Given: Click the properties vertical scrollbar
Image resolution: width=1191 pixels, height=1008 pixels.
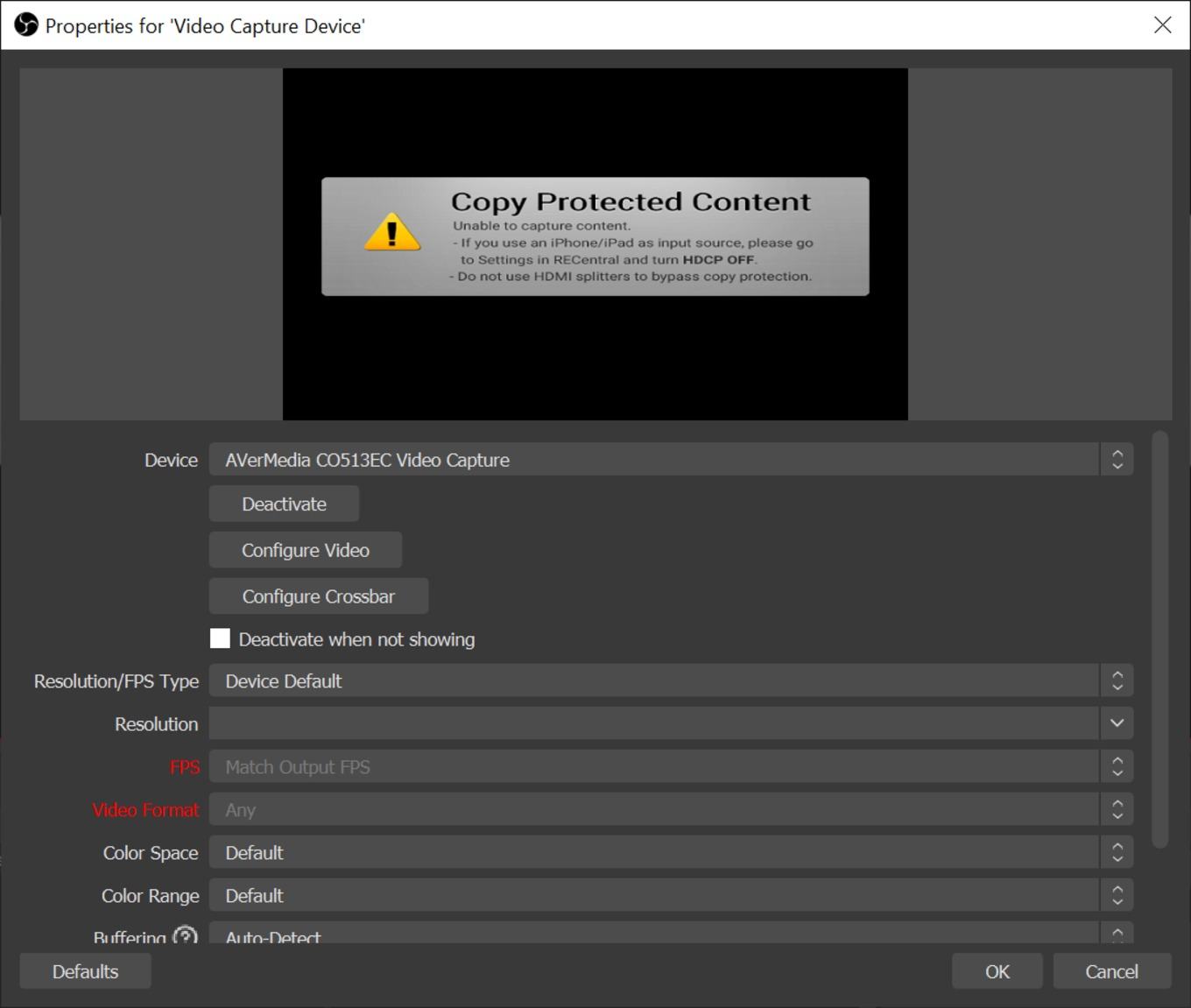Looking at the screenshot, I should [1160, 639].
